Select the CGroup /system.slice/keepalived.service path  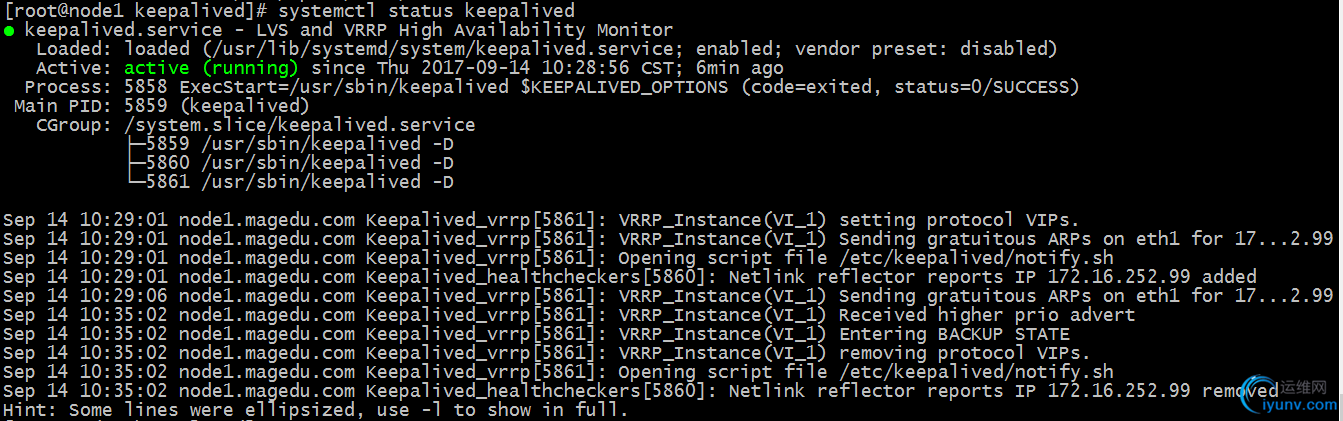(300, 125)
